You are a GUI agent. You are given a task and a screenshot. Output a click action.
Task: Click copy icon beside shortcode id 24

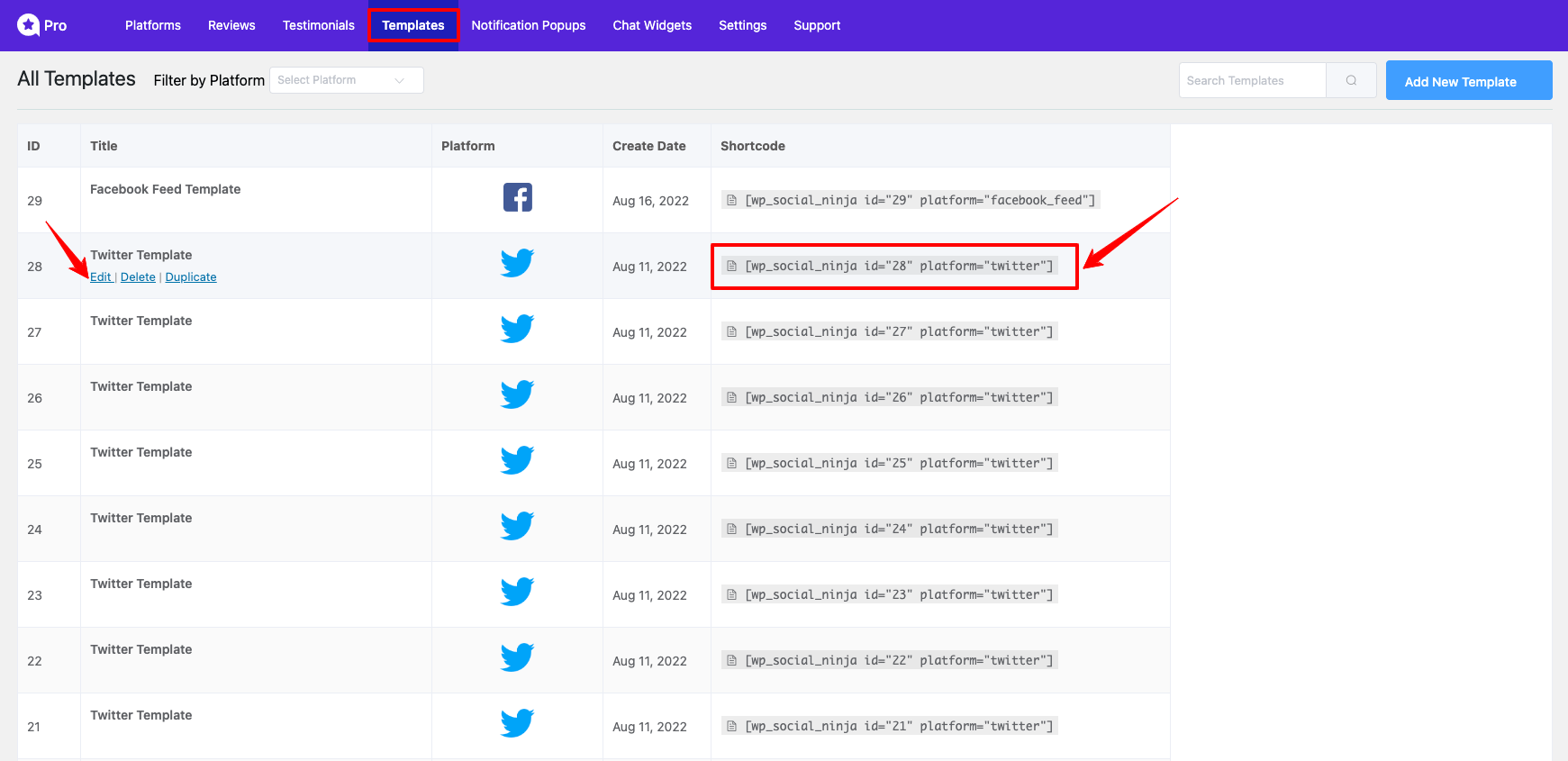click(732, 530)
